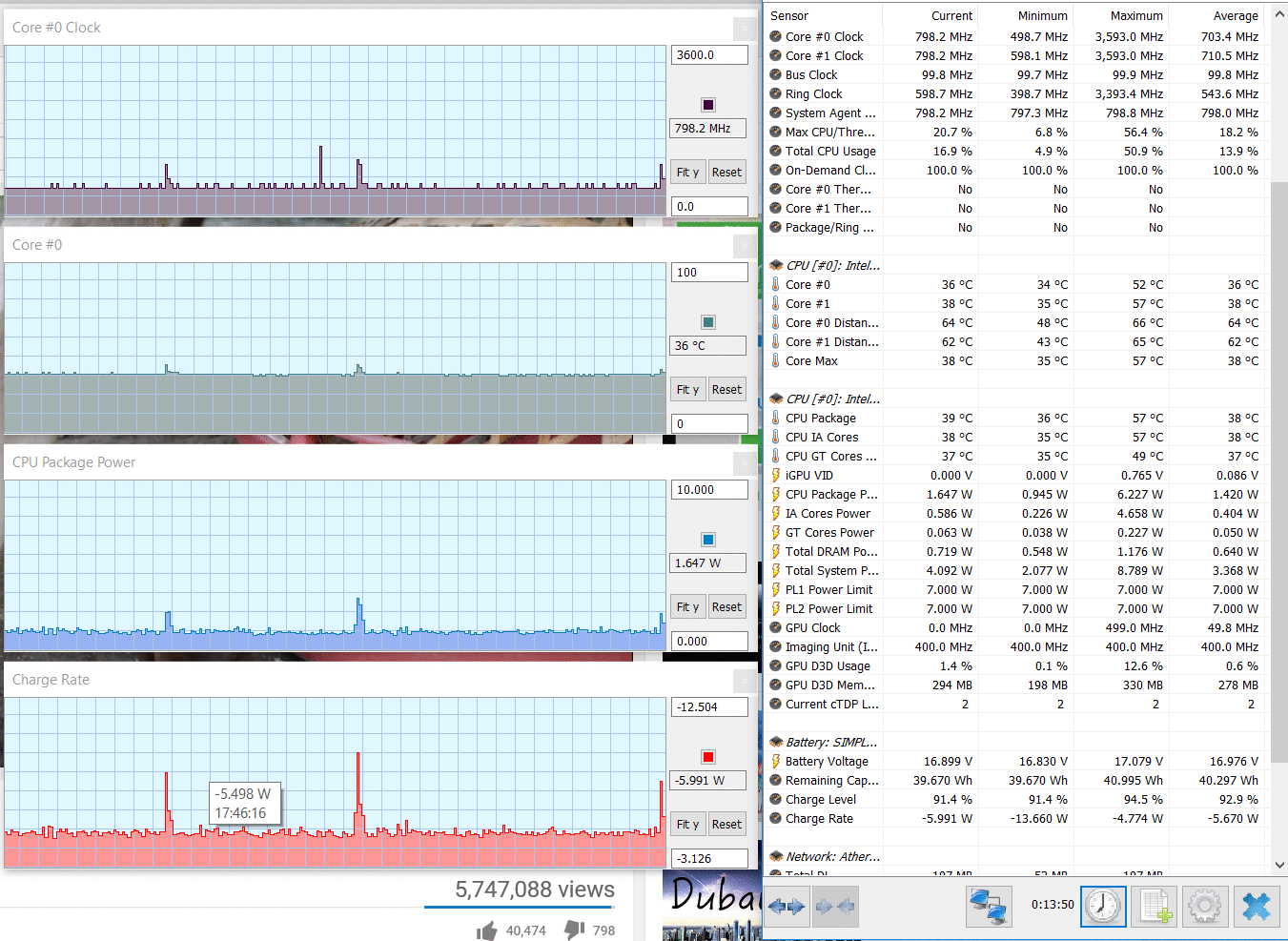Start logging with the spreadsheet-plus icon

[1155, 906]
